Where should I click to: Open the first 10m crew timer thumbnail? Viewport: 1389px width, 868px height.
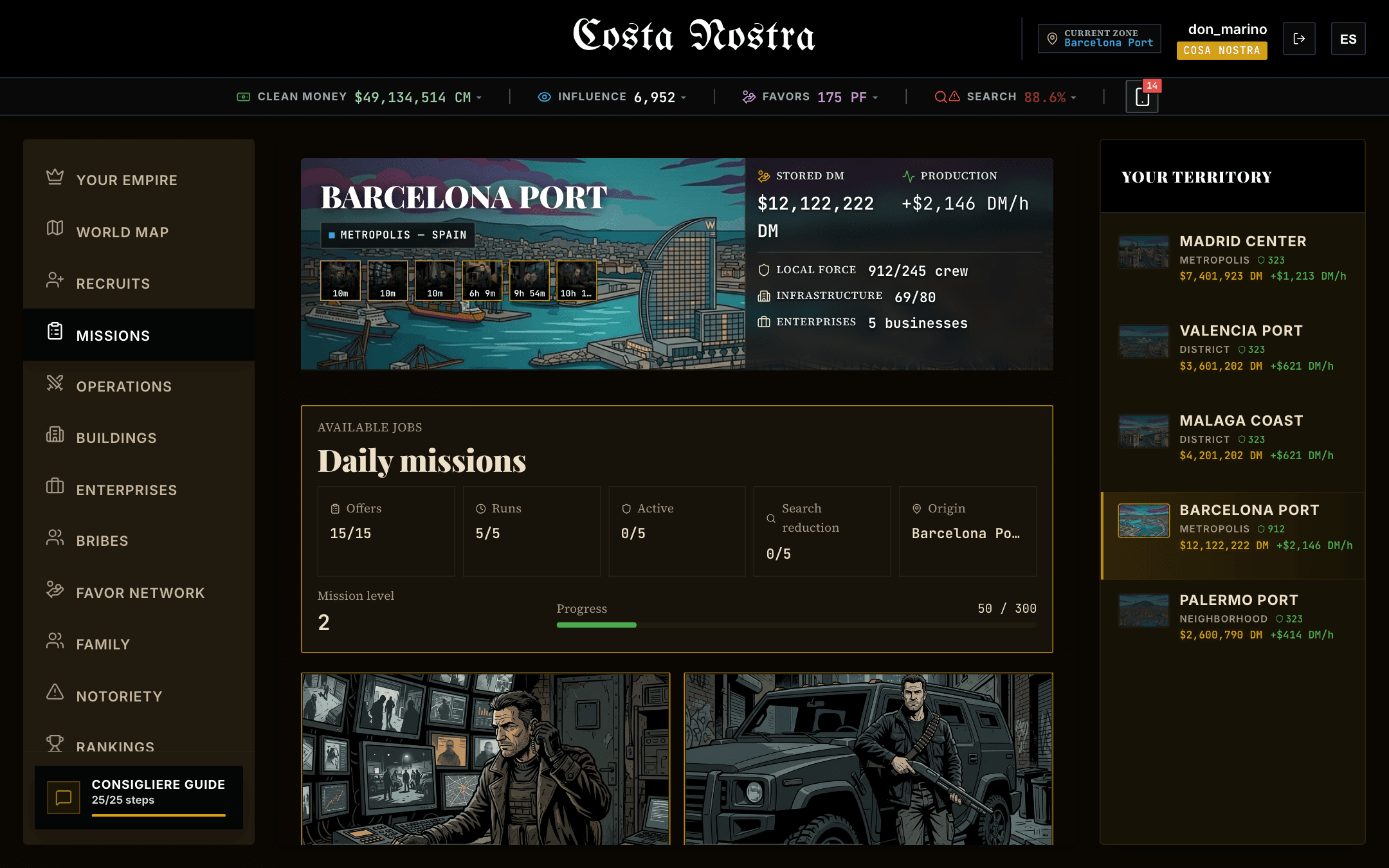[x=340, y=280]
